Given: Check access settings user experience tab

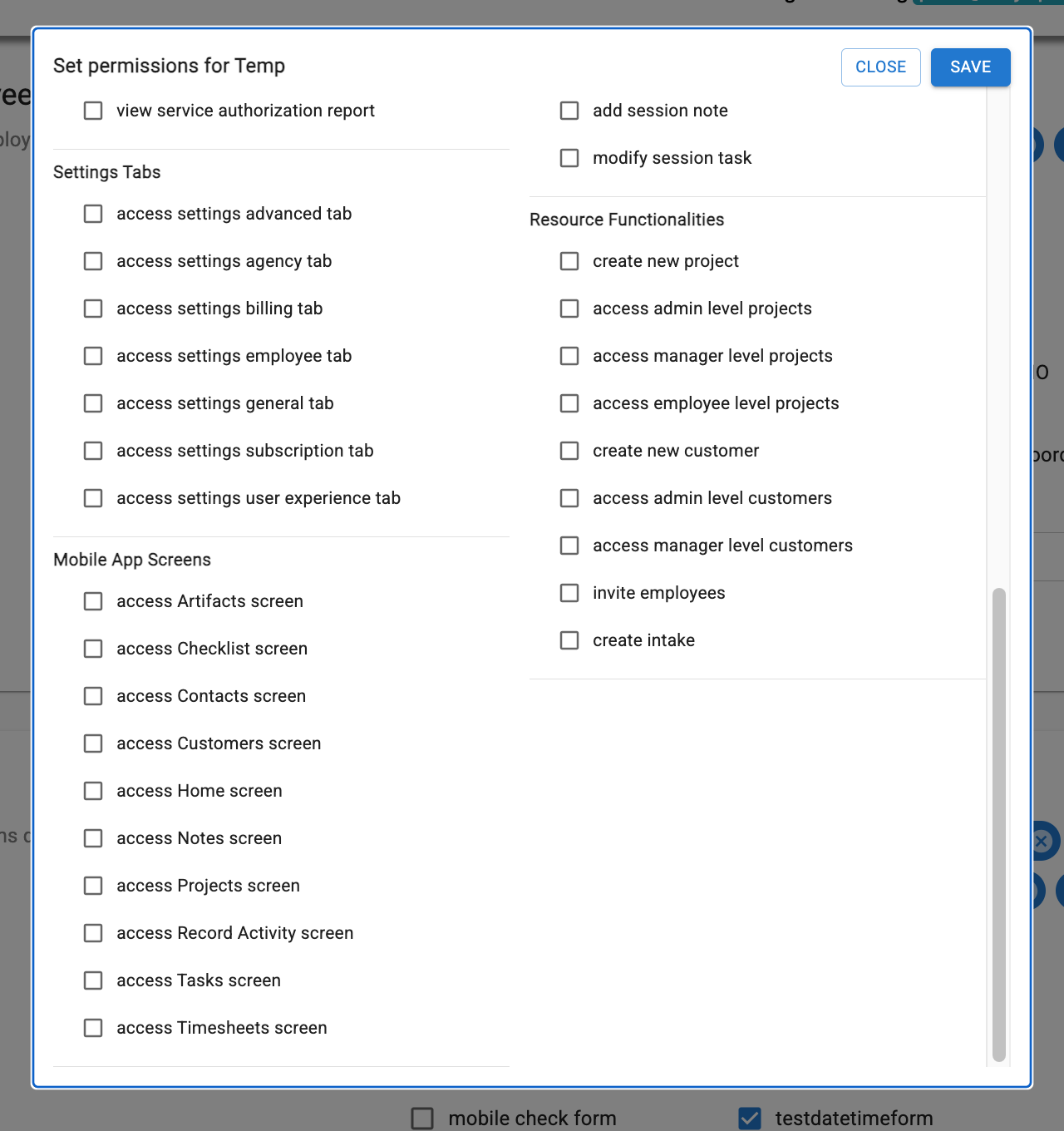Looking at the screenshot, I should [93, 498].
